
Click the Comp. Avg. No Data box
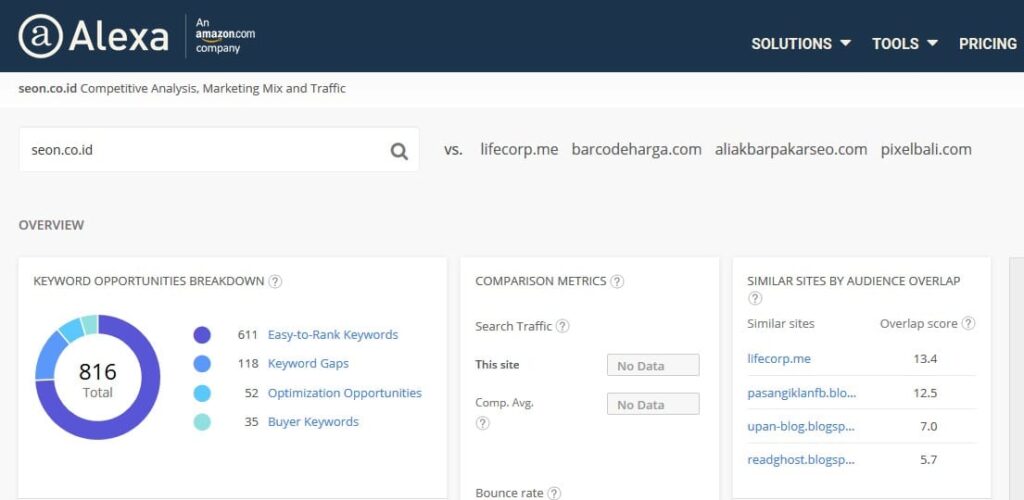point(653,404)
